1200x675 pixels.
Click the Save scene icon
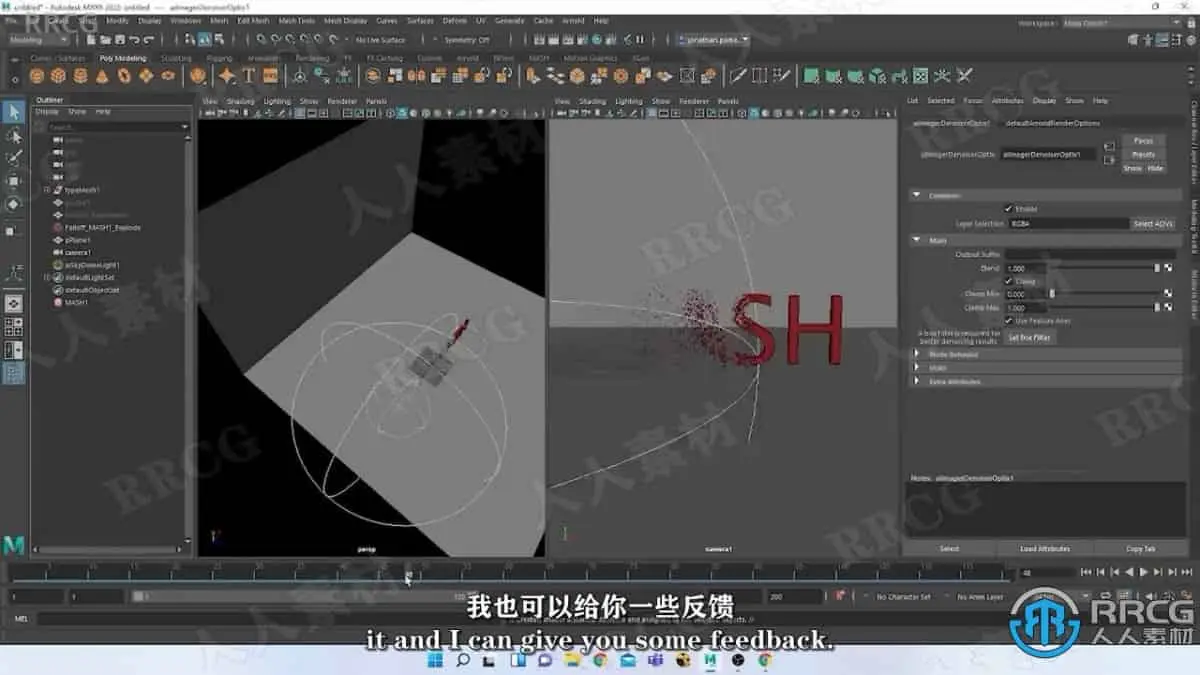pos(119,41)
